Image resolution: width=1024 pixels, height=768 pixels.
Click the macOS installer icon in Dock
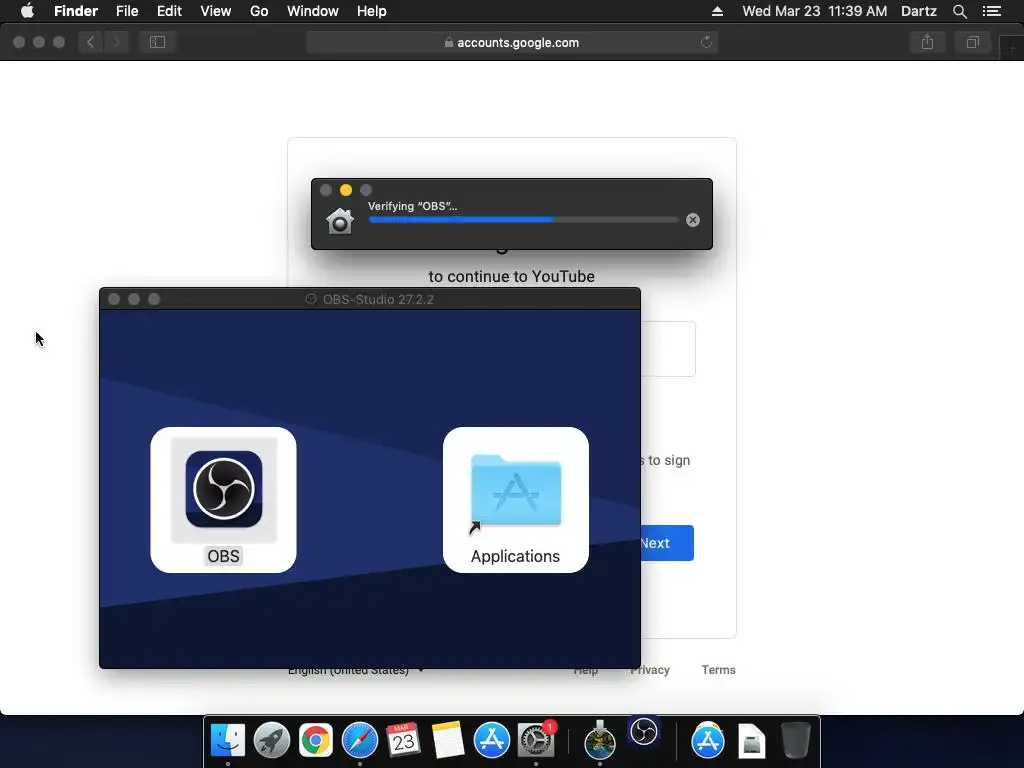click(600, 741)
